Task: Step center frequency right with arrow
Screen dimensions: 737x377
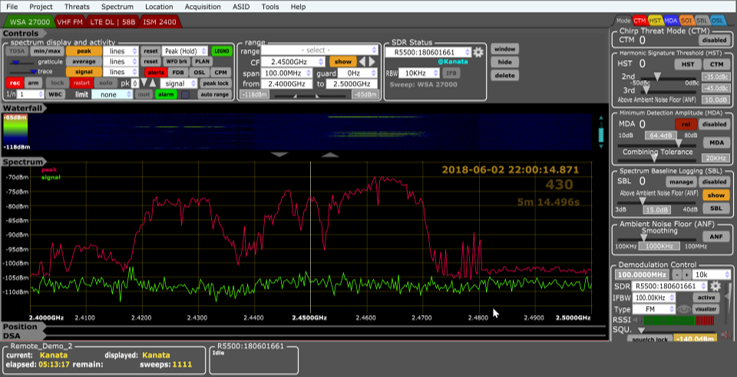Action: click(372, 62)
